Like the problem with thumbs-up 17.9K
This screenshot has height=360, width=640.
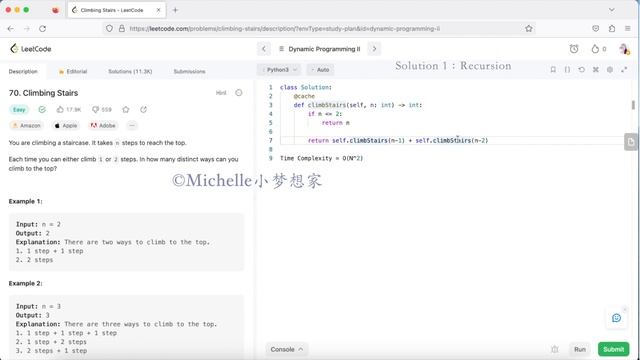click(x=69, y=109)
